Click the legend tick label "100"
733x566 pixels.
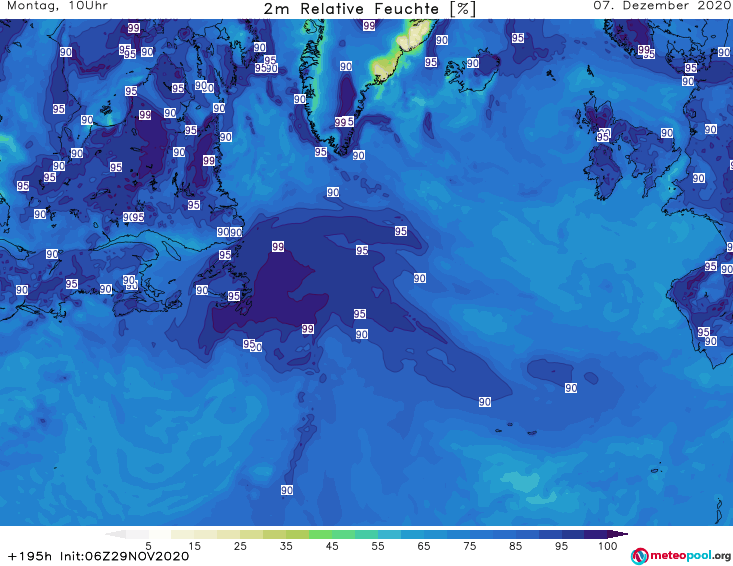[607, 546]
